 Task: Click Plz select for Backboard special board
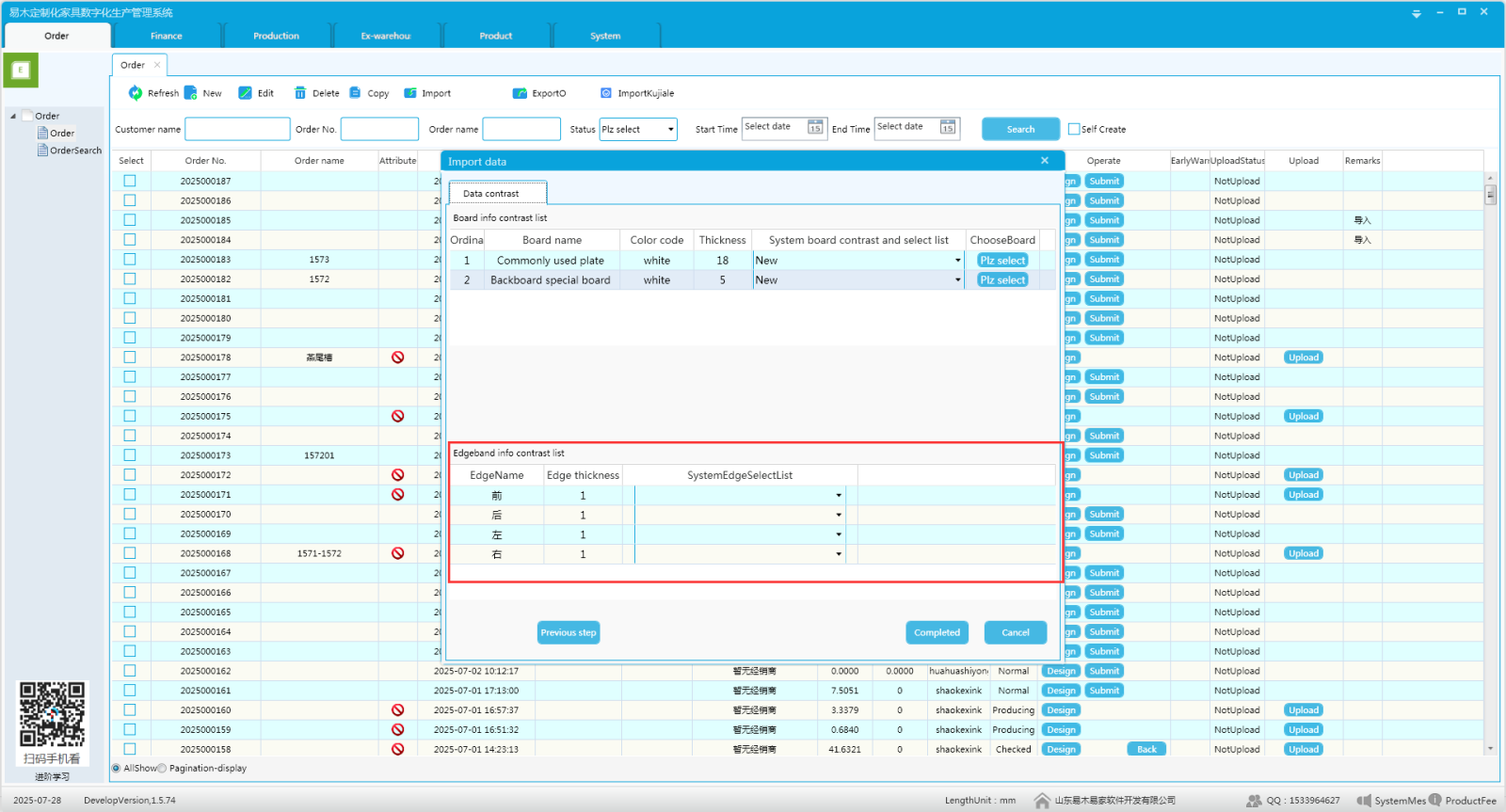[1002, 280]
